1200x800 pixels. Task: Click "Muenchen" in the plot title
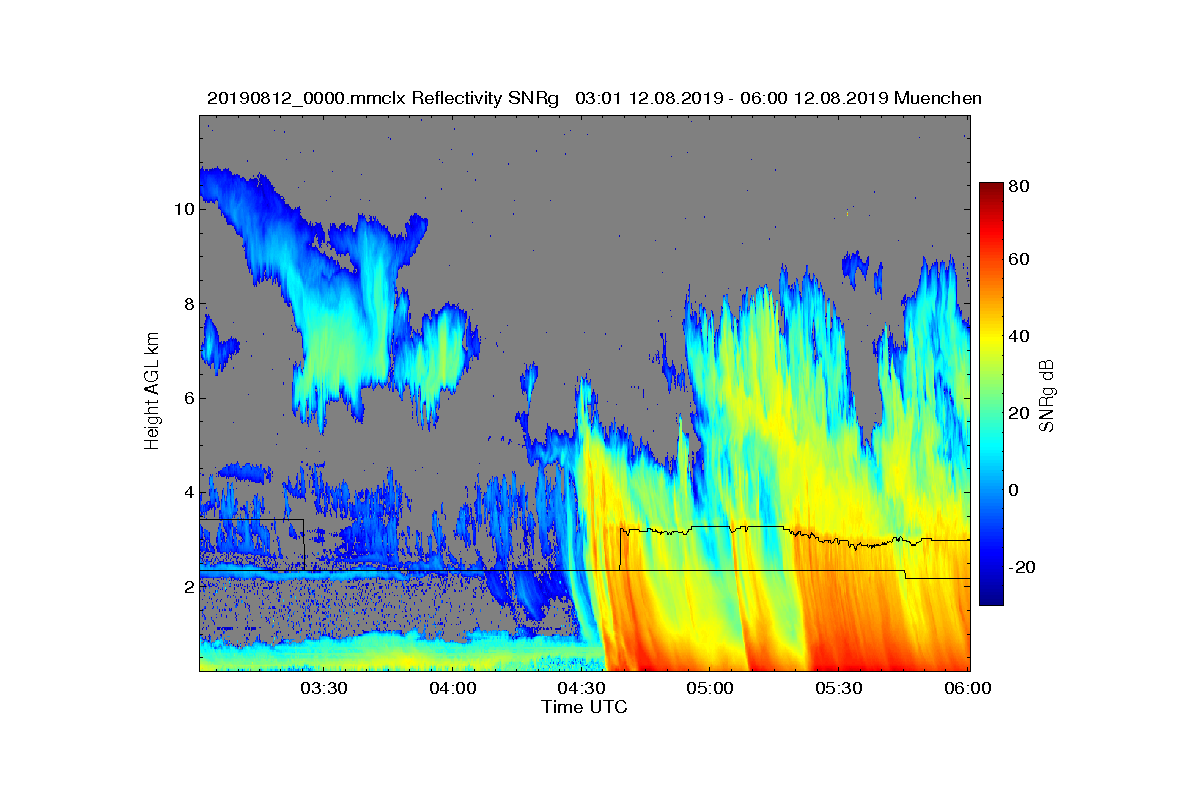[x=938, y=98]
